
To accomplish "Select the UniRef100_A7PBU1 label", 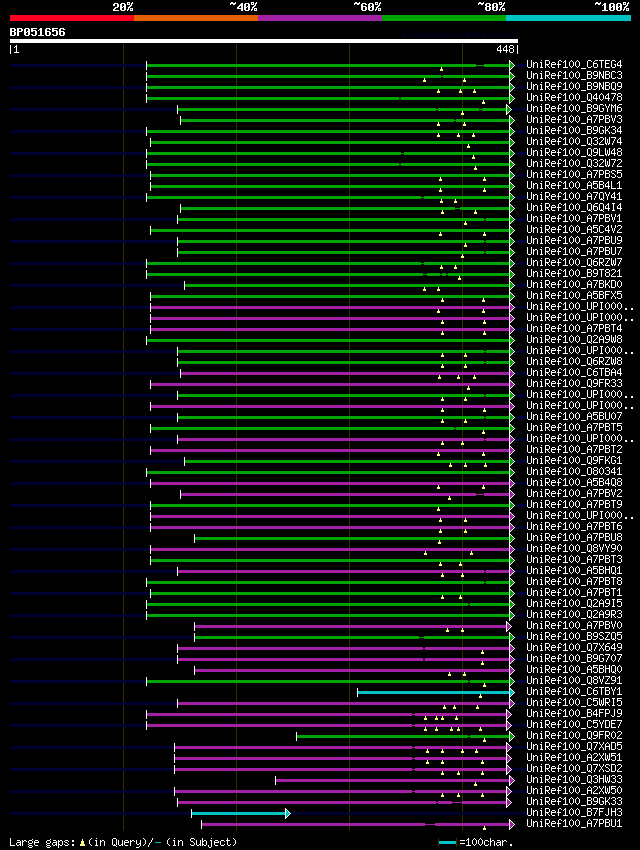I will coord(574,823).
